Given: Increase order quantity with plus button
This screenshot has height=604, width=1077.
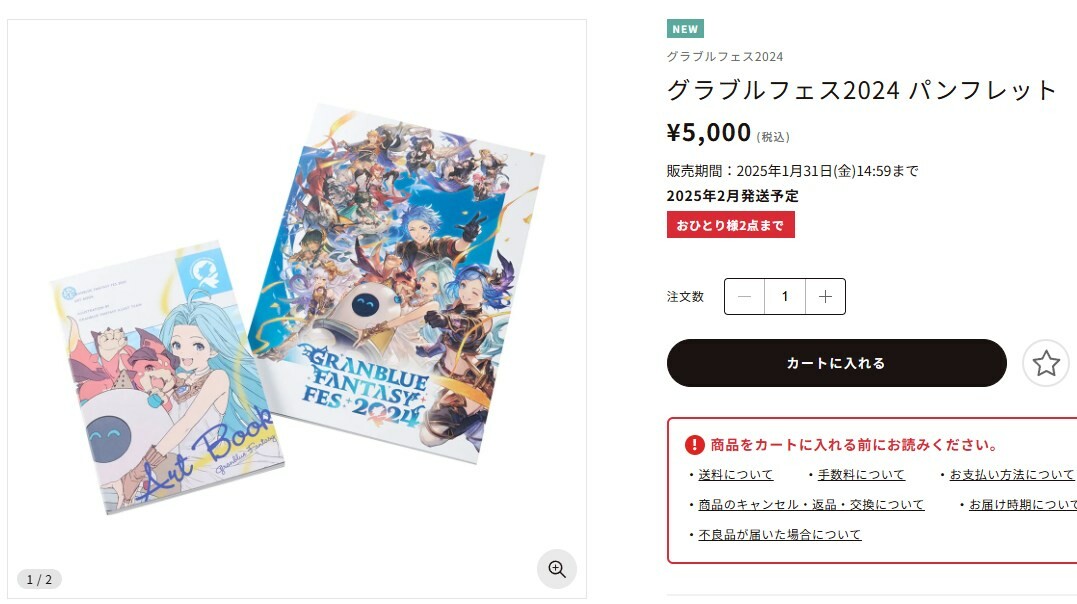Looking at the screenshot, I should click(x=825, y=296).
